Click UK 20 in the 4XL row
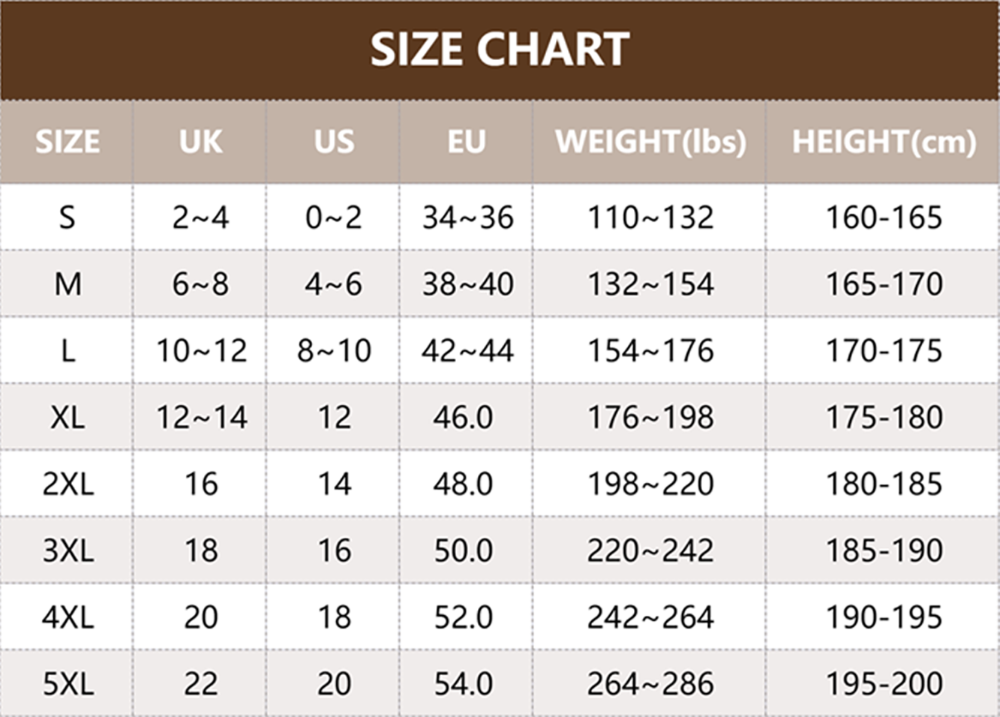The height and width of the screenshot is (717, 1000). [200, 617]
